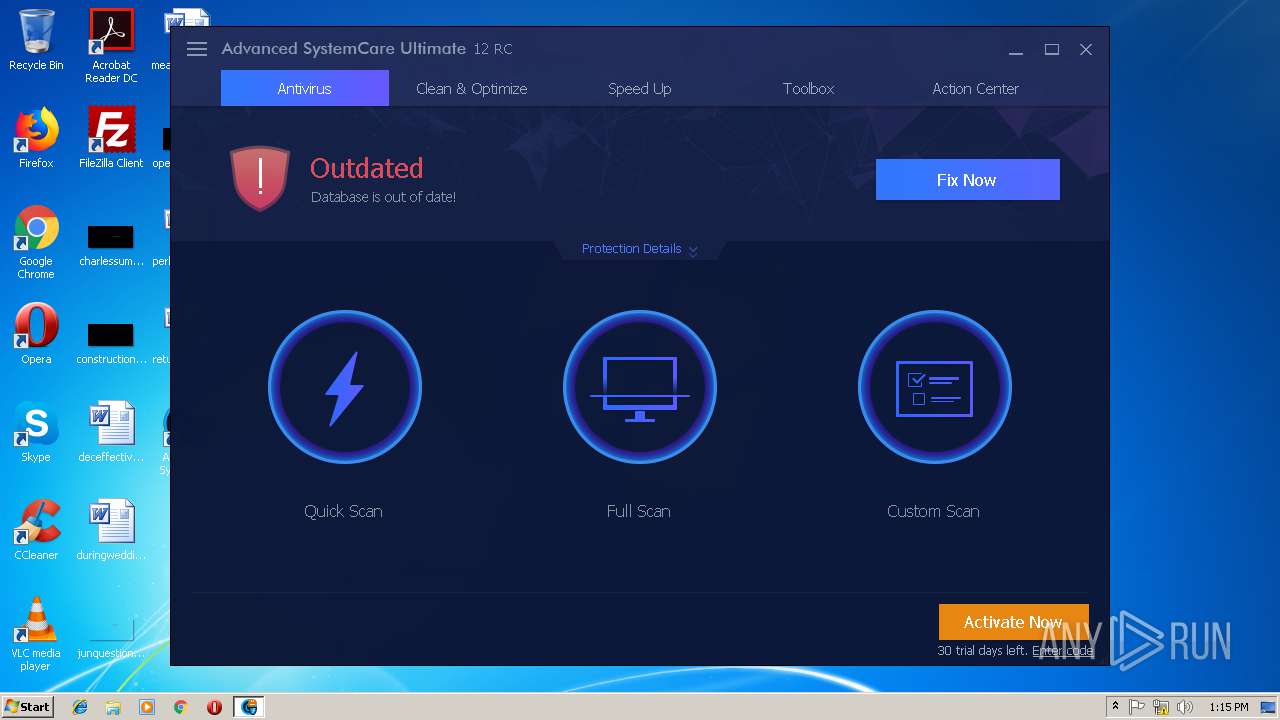Click the Custom Scan label
The height and width of the screenshot is (720, 1280).
point(933,511)
